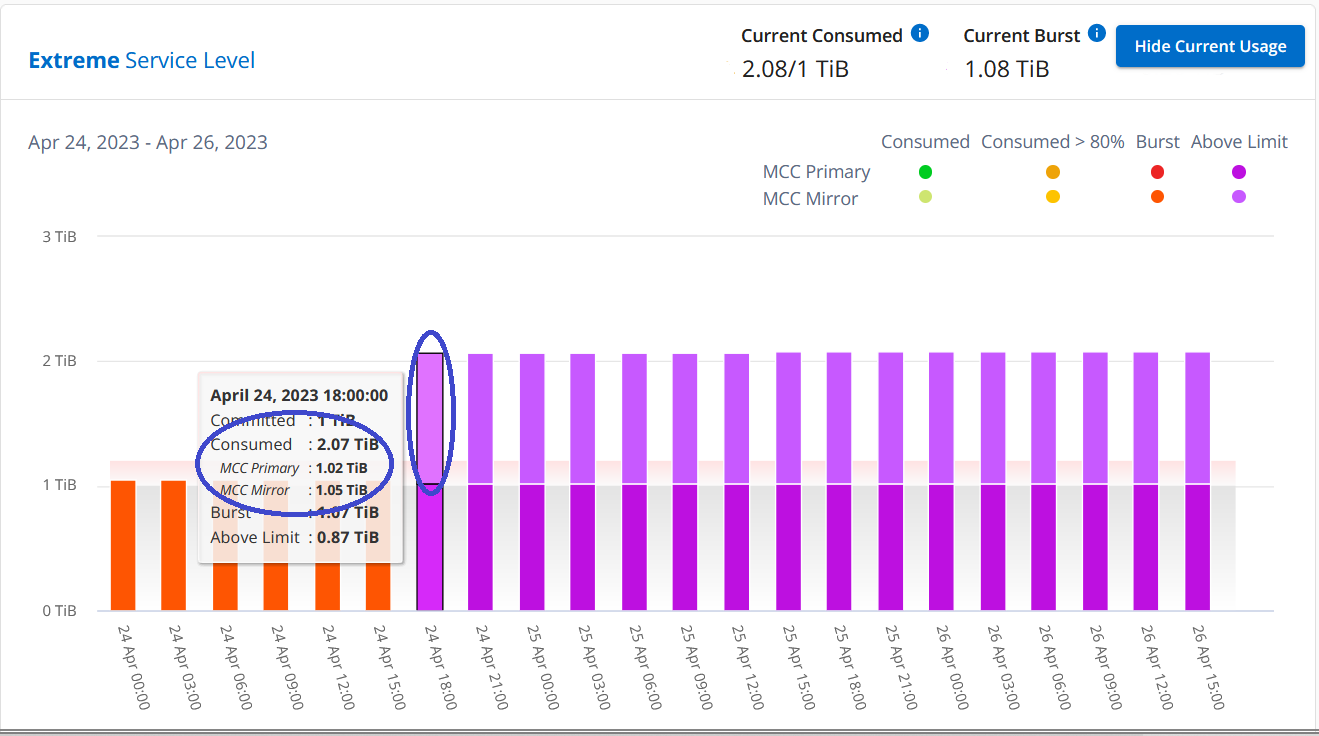The image size is (1319, 736).
Task: Click info icon beside Current Burst
Action: (1097, 33)
